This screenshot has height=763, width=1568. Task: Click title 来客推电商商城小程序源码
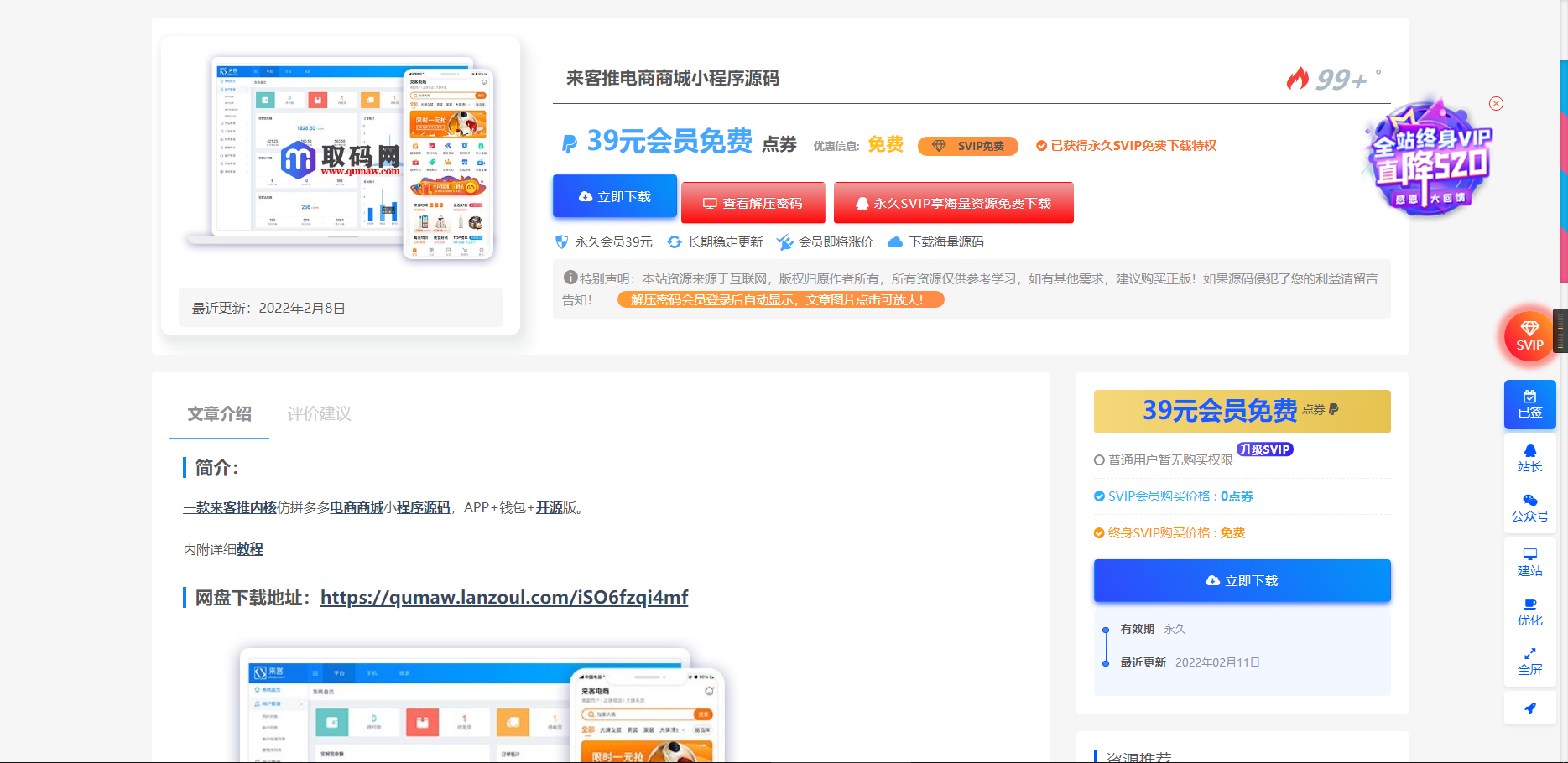(673, 79)
